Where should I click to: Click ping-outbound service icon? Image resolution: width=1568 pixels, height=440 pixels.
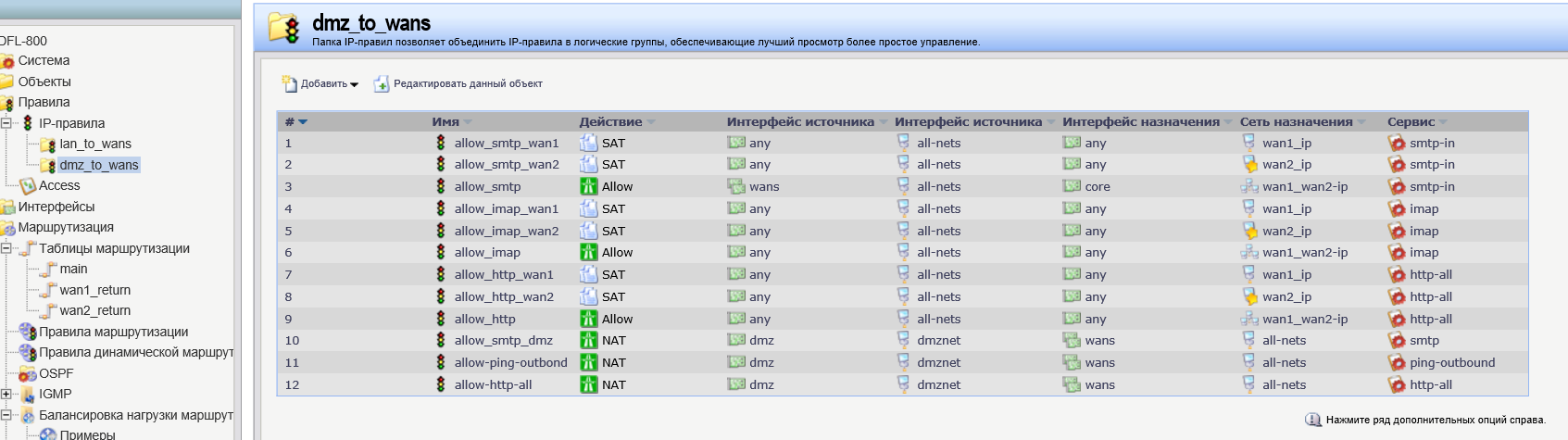pyautogui.click(x=1397, y=362)
